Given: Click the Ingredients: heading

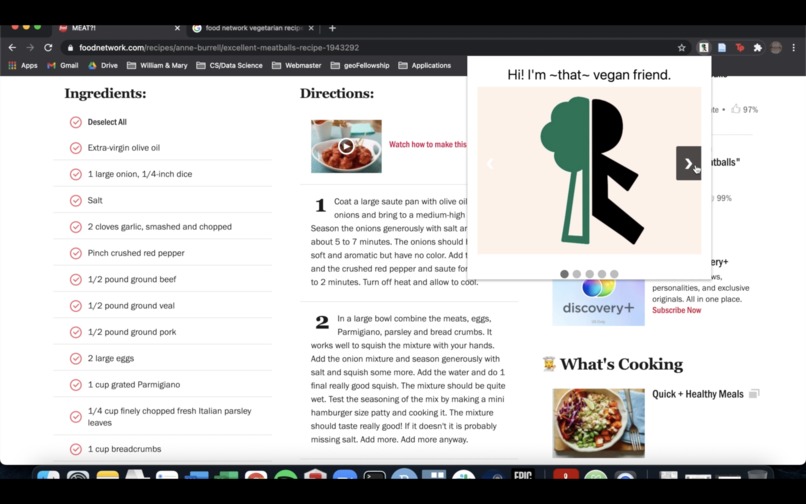Looking at the screenshot, I should pyautogui.click(x=105, y=94).
